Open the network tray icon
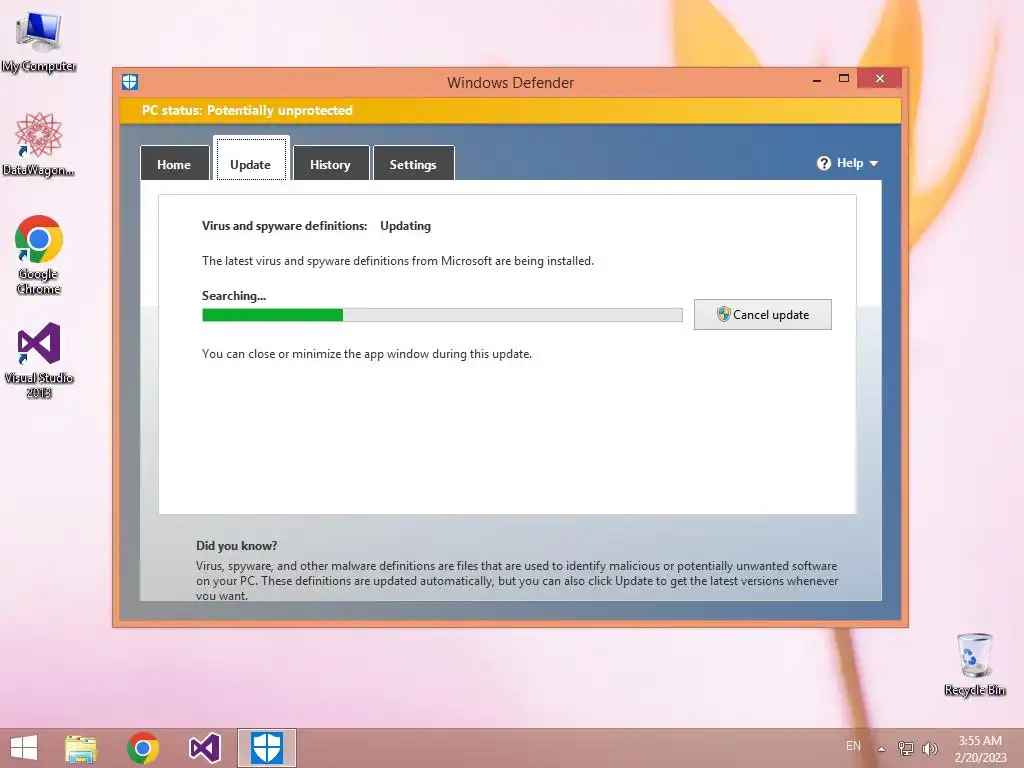The height and width of the screenshot is (768, 1024). coord(906,748)
